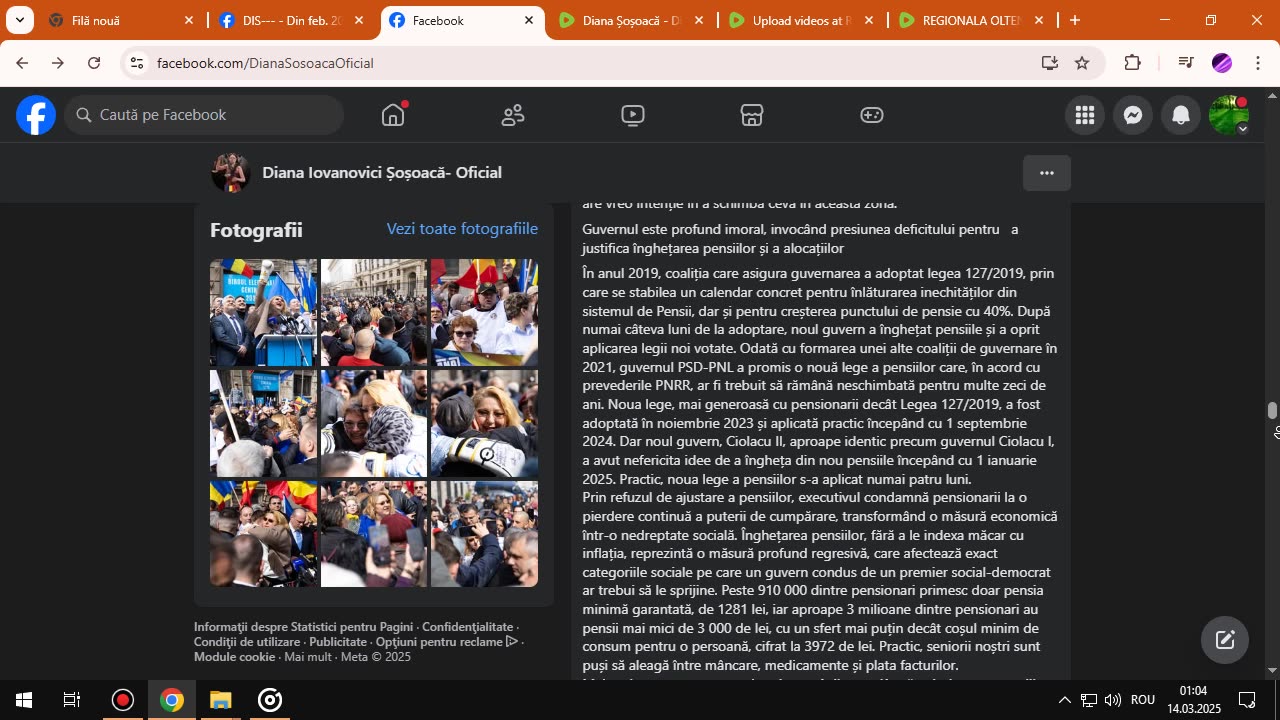Close the active Facebook tab
The image size is (1280, 720).
pos(529,20)
